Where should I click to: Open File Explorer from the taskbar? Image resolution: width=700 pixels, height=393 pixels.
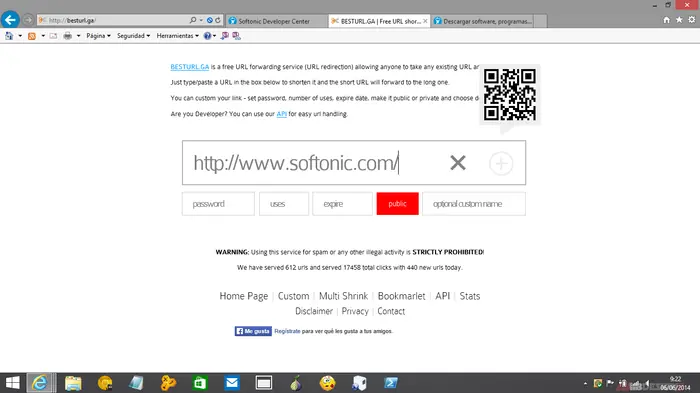pyautogui.click(x=73, y=383)
